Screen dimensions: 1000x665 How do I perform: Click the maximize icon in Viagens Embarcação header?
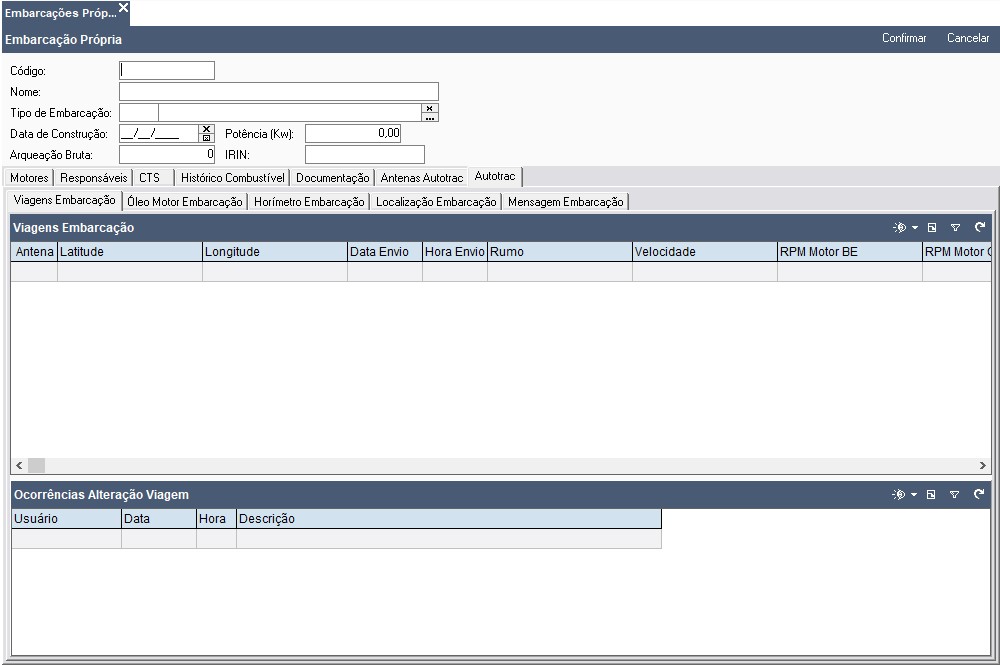coord(931,228)
